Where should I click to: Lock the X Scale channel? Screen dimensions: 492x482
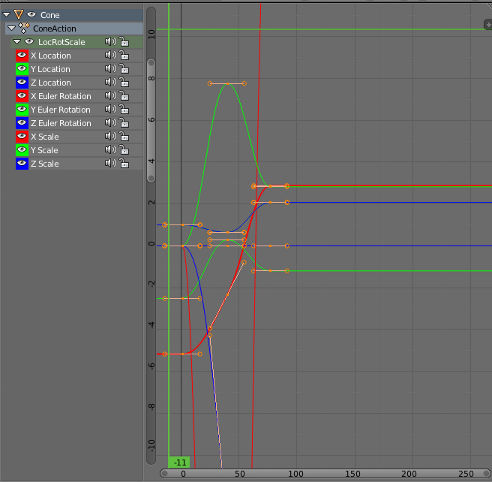[x=124, y=136]
